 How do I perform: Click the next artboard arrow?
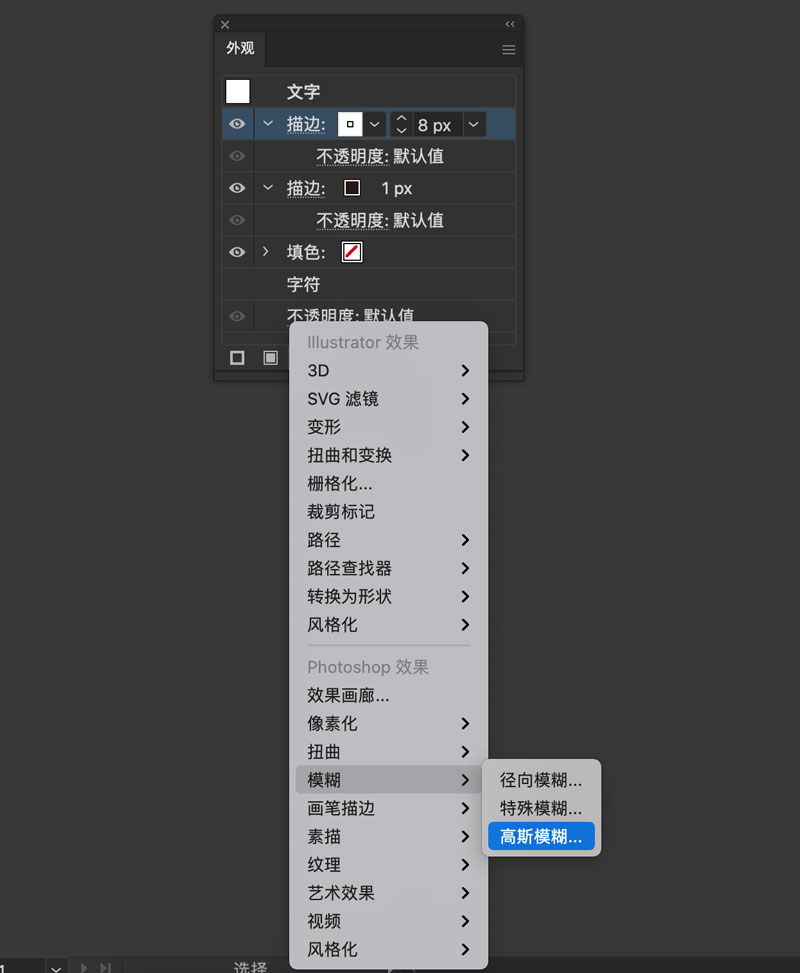pyautogui.click(x=85, y=967)
